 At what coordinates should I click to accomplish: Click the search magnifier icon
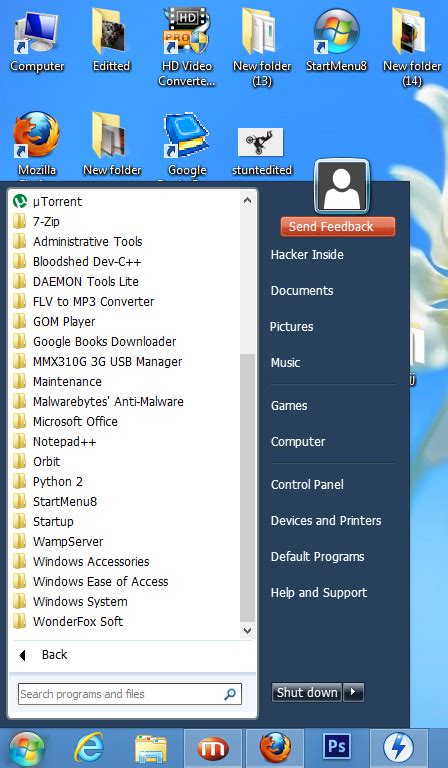coord(230,694)
